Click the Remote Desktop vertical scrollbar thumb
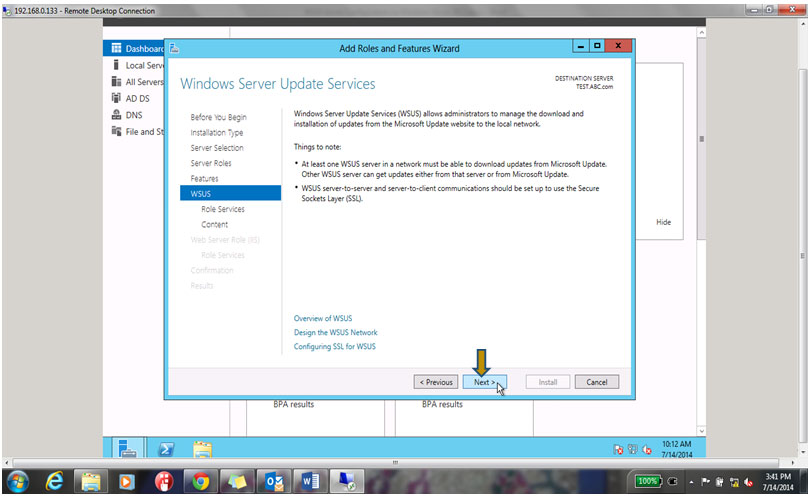This screenshot has width=808, height=501. [803, 255]
